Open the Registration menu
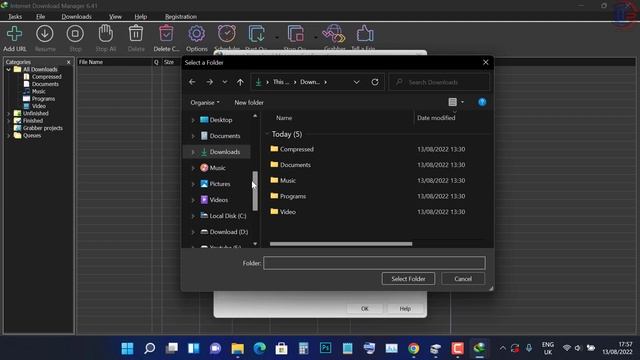Viewport: 640px width, 360px height. tap(181, 17)
